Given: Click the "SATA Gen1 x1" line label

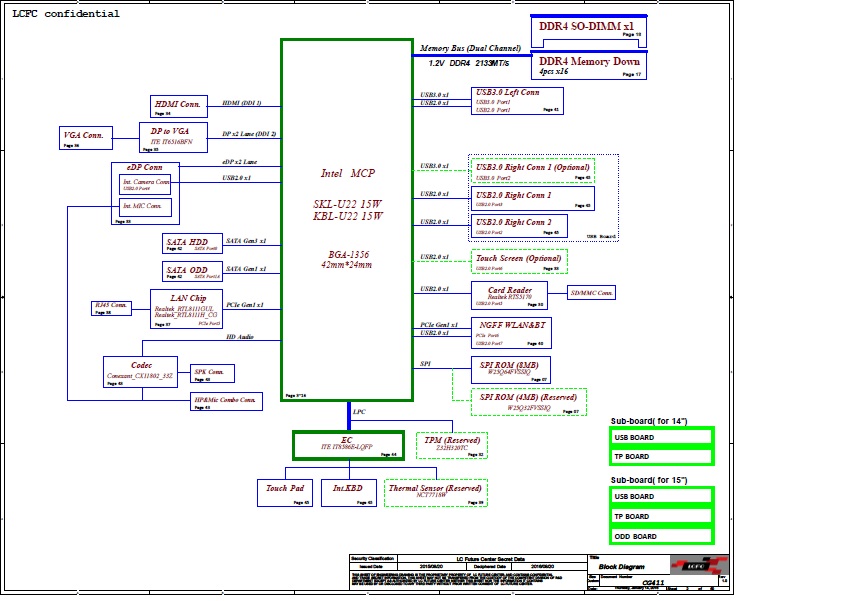Looking at the screenshot, I should tap(246, 269).
